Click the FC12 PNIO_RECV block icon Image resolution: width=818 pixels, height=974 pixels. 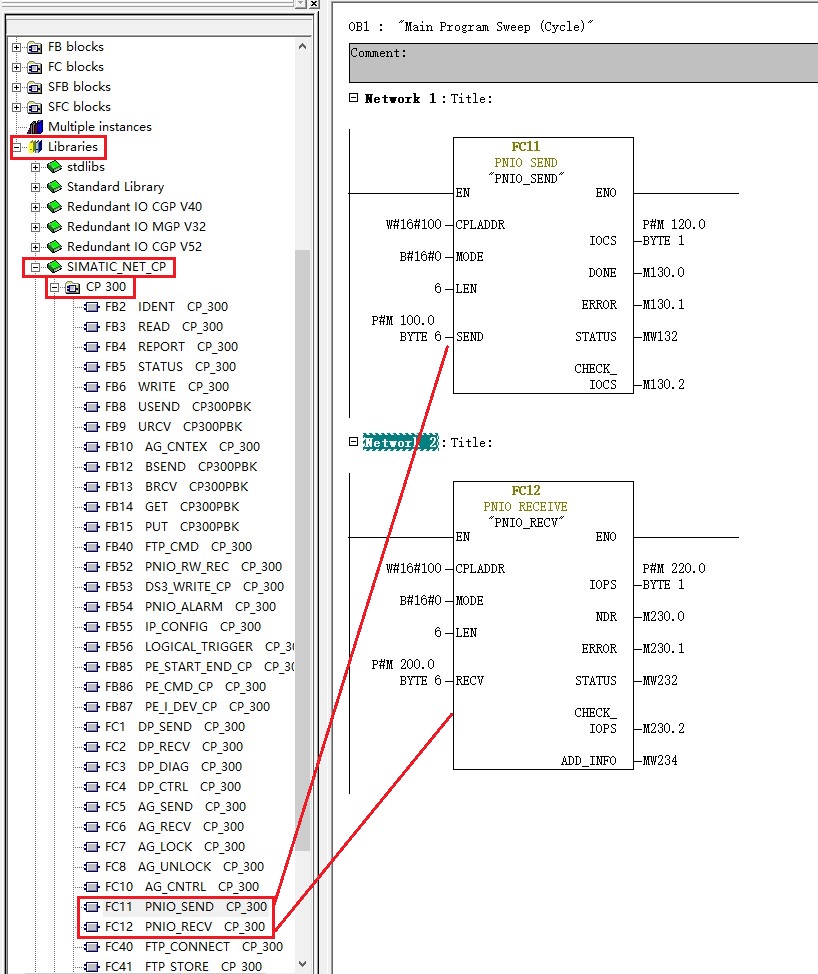coord(92,927)
